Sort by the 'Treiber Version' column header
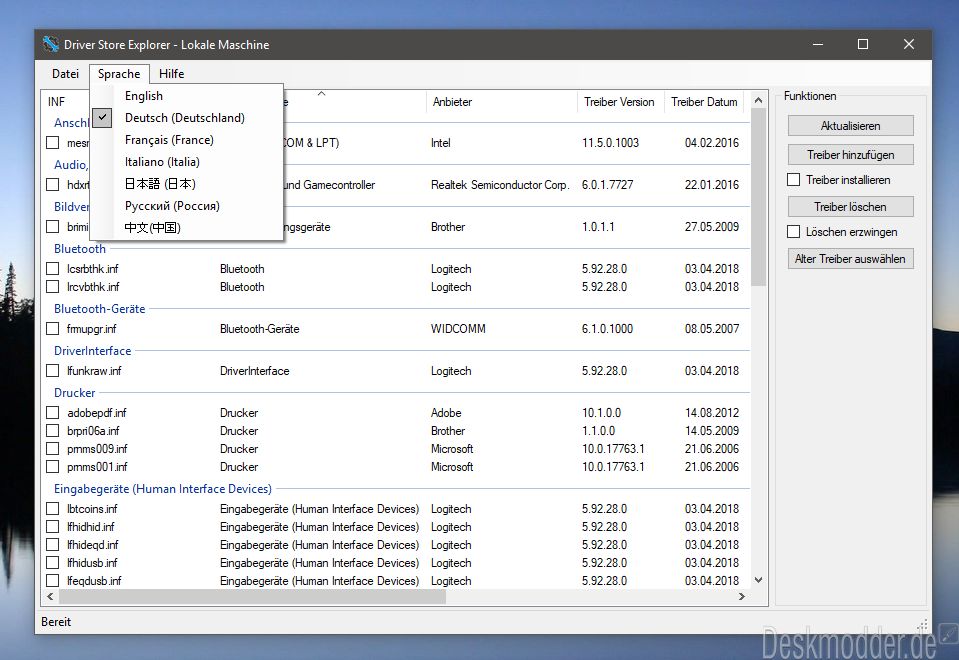959x660 pixels. pyautogui.click(x=618, y=102)
